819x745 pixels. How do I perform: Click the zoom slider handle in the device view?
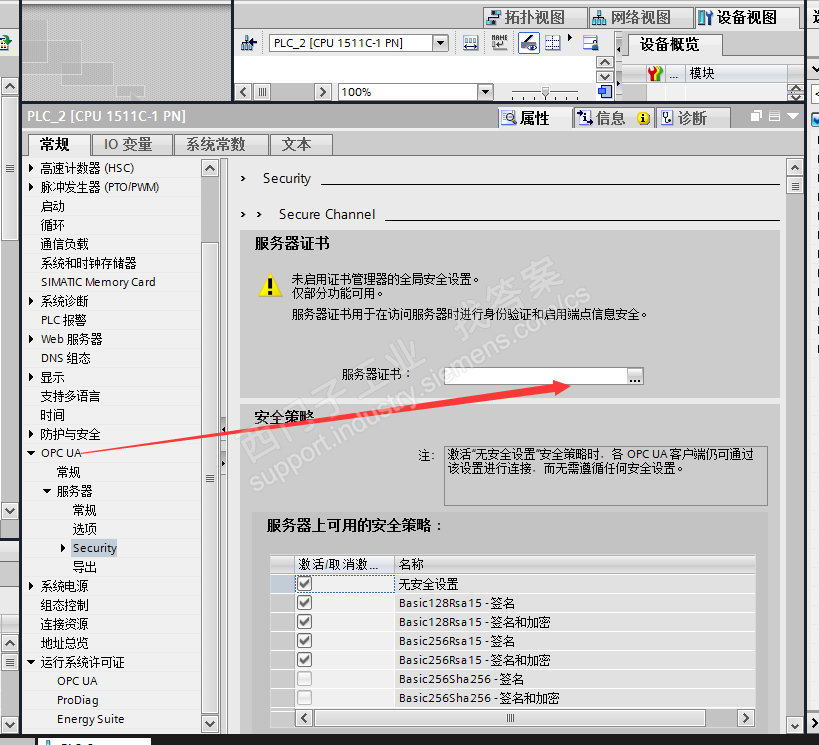[545, 92]
